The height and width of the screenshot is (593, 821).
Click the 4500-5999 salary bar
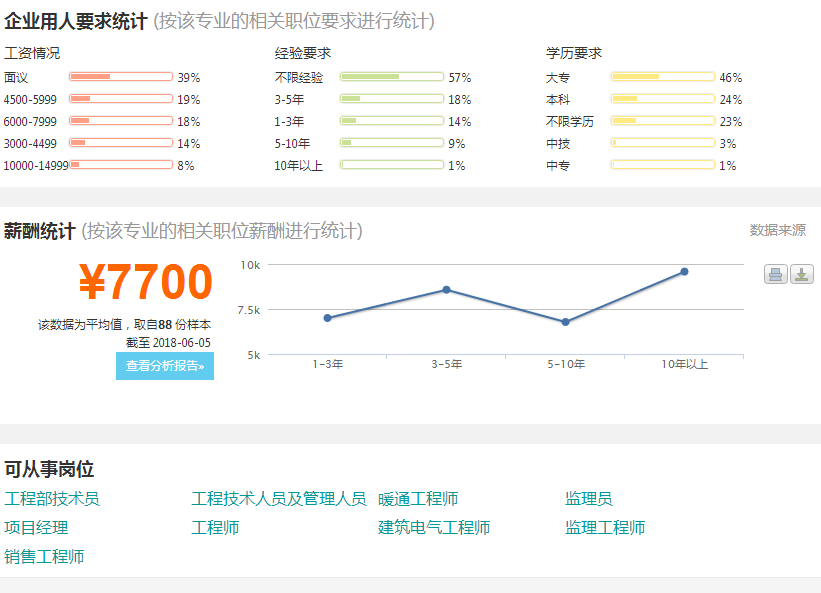(x=121, y=99)
